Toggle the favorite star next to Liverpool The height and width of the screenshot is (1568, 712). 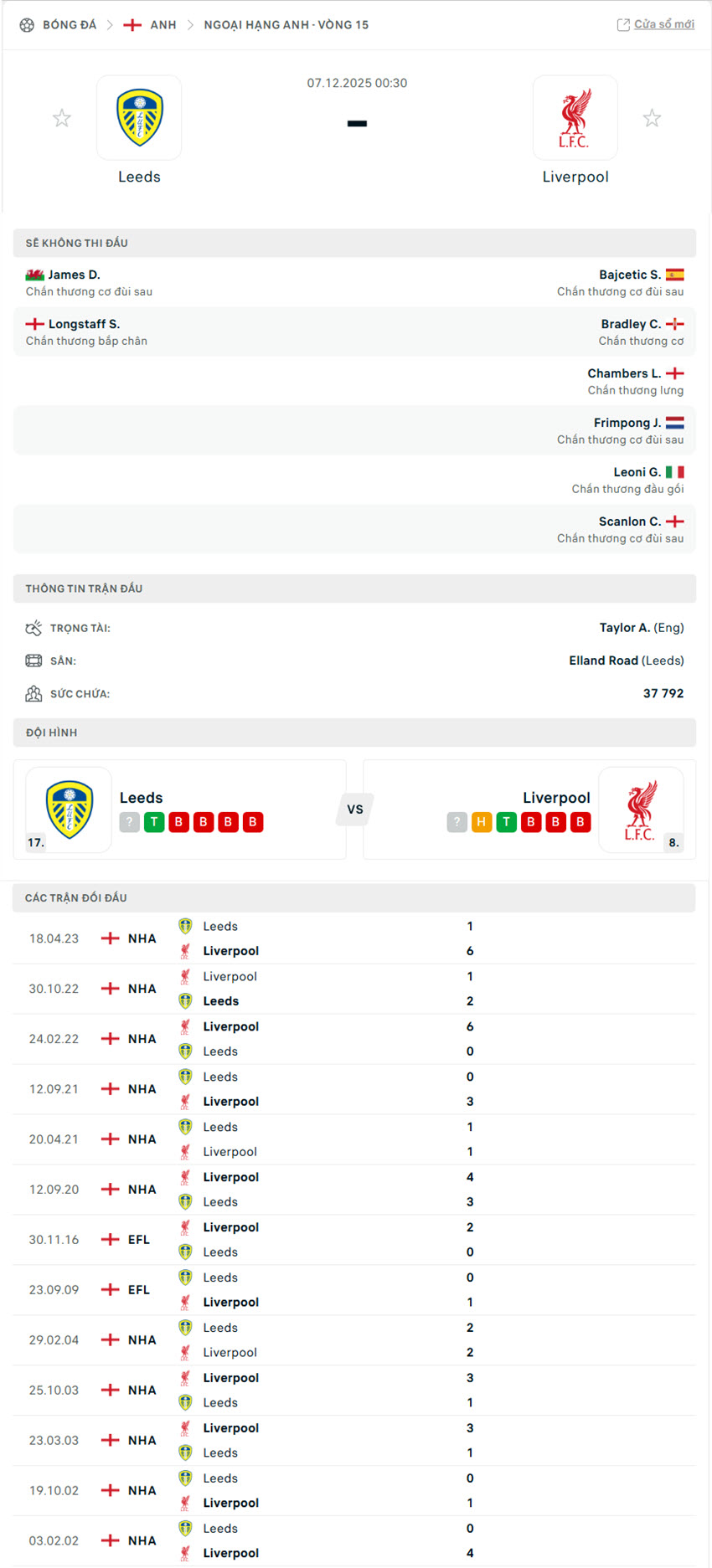pos(652,118)
